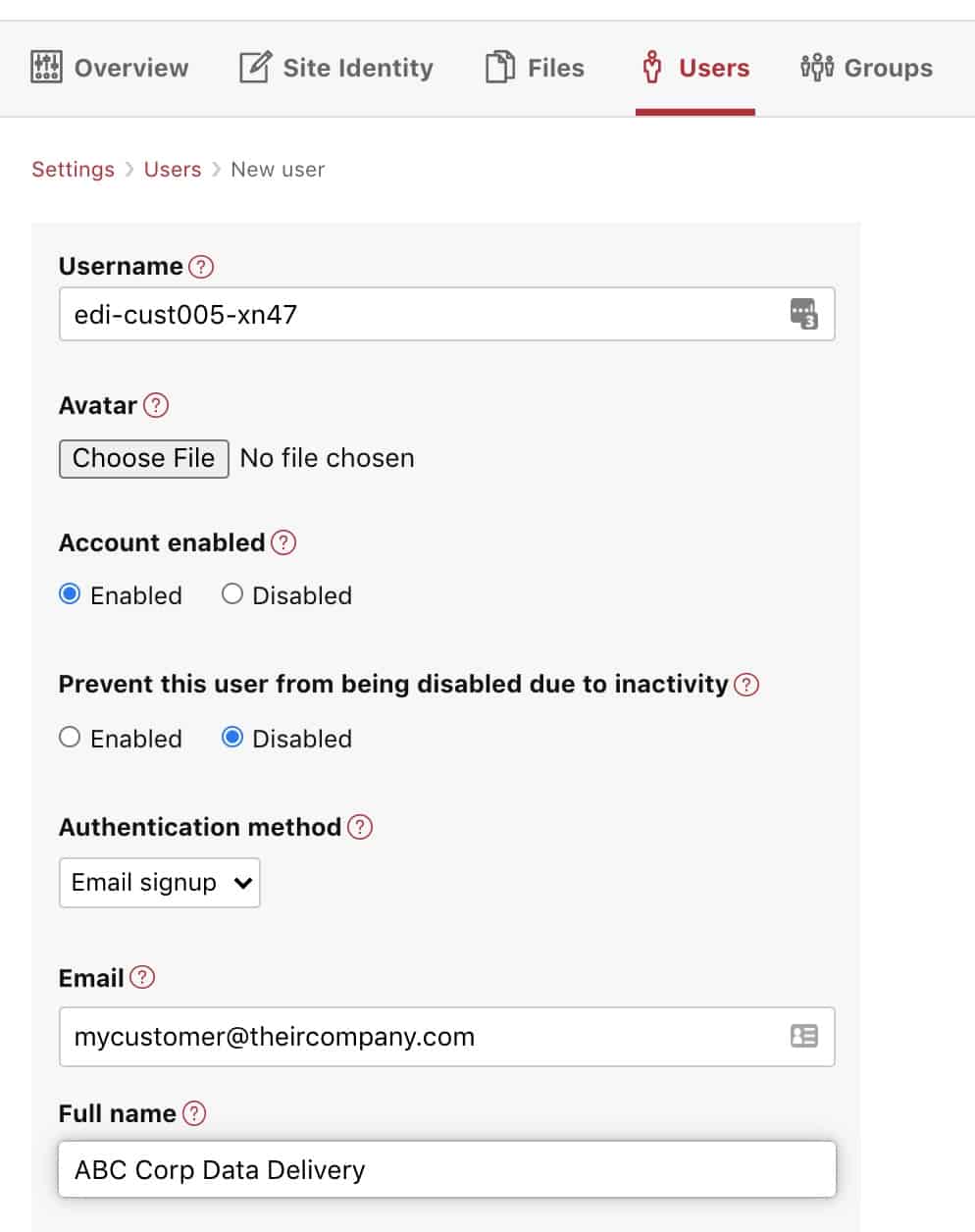Go to the Site Identity tab
Viewport: 975px width, 1232px height.
336,68
